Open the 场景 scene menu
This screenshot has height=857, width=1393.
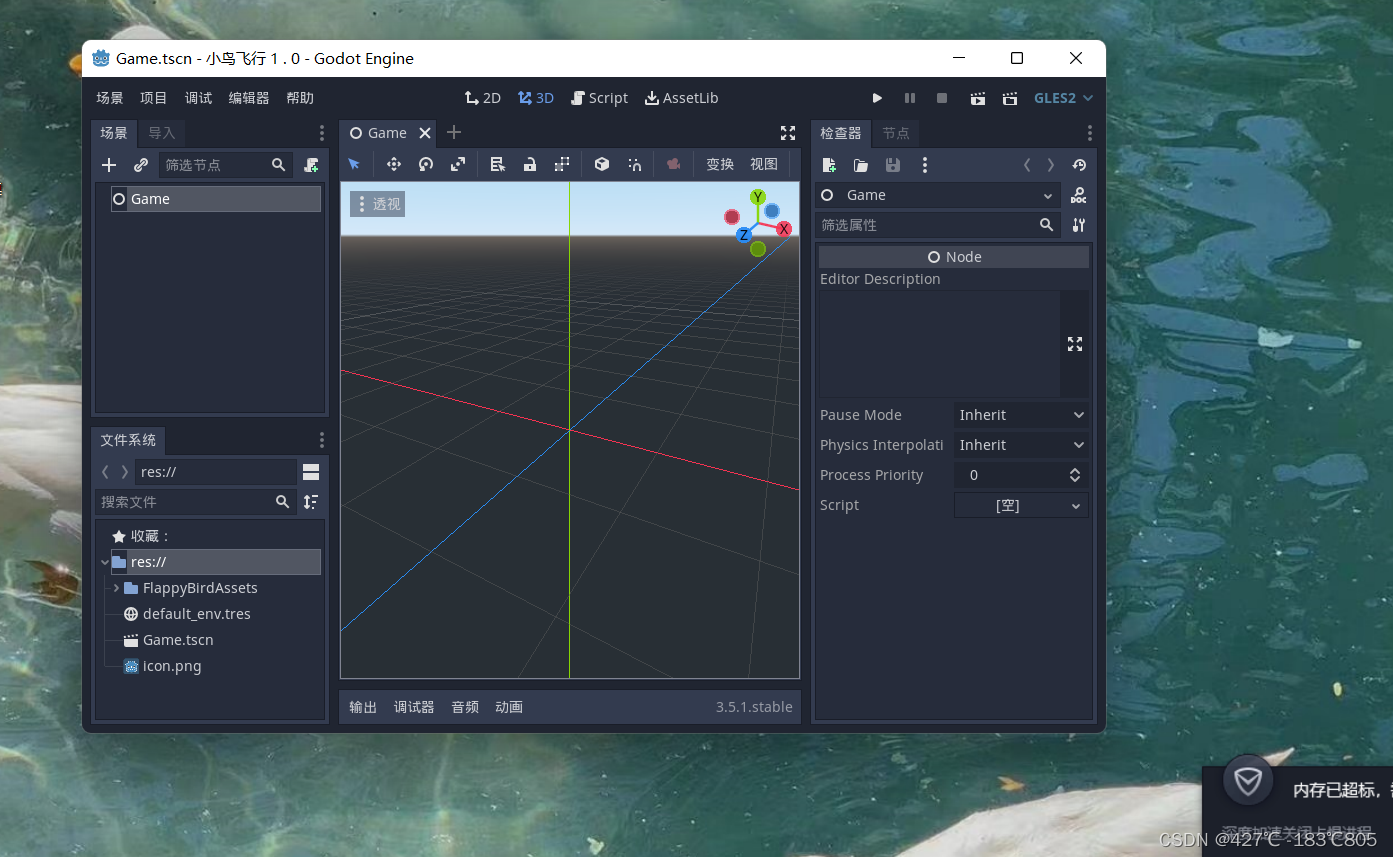[110, 98]
